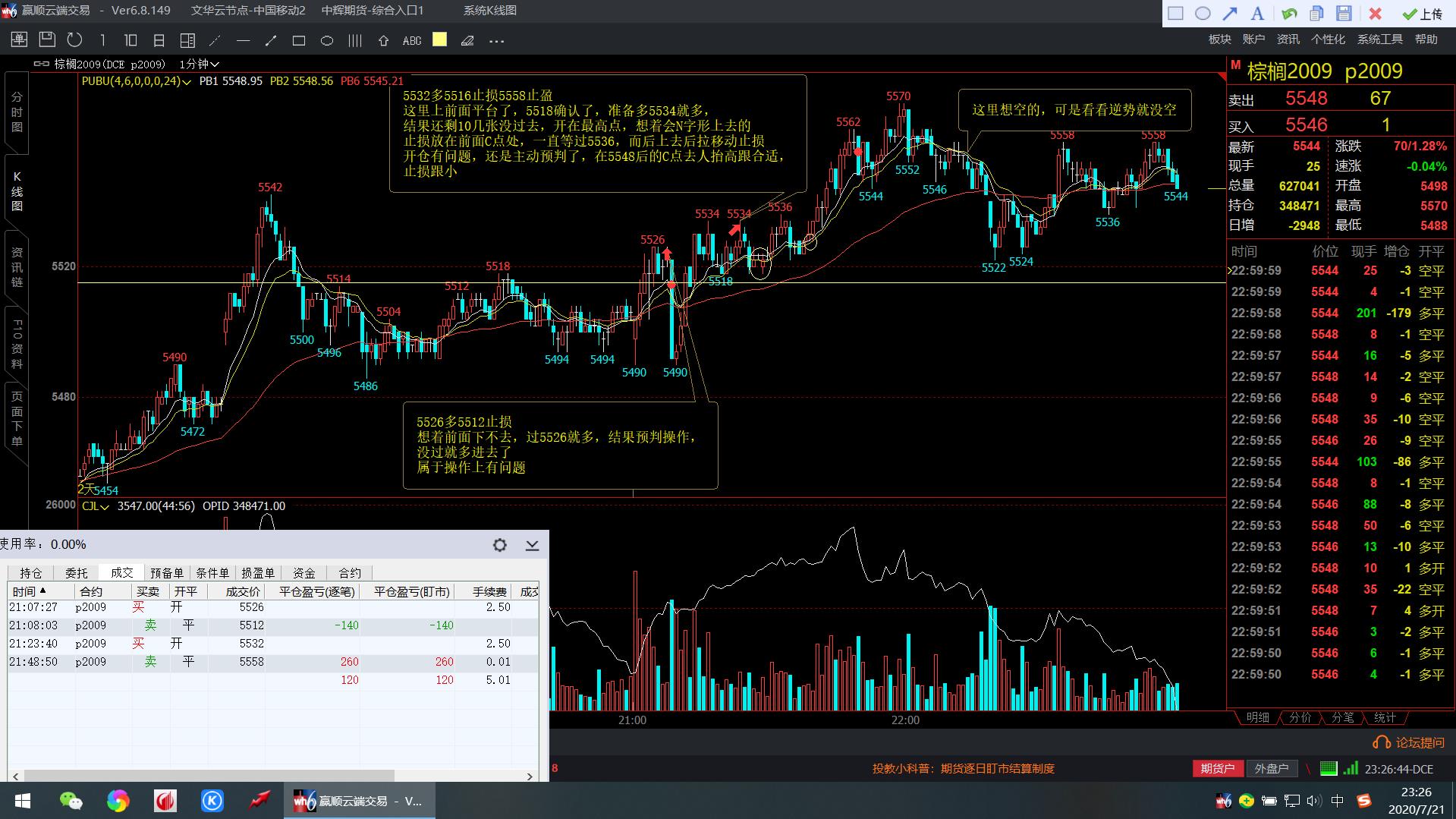1456x819 pixels.
Task: Click the green undo arrow in screenshot toolbar
Action: 1289,13
